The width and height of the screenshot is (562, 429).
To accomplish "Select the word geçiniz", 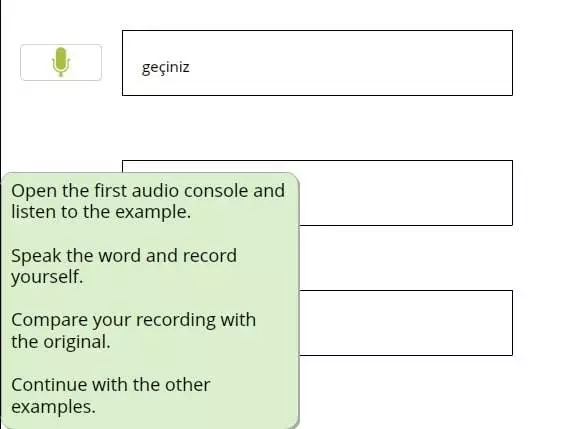I will (x=166, y=68).
